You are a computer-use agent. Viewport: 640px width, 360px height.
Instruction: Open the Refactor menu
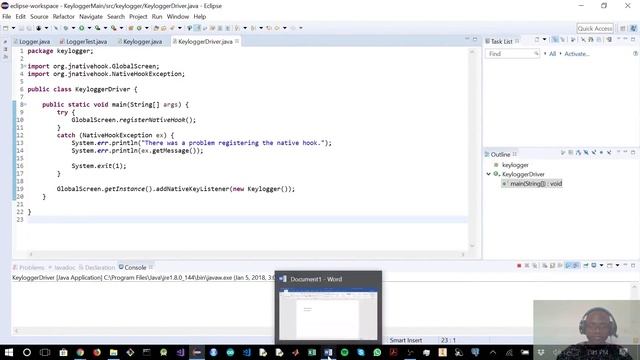tap(64, 17)
